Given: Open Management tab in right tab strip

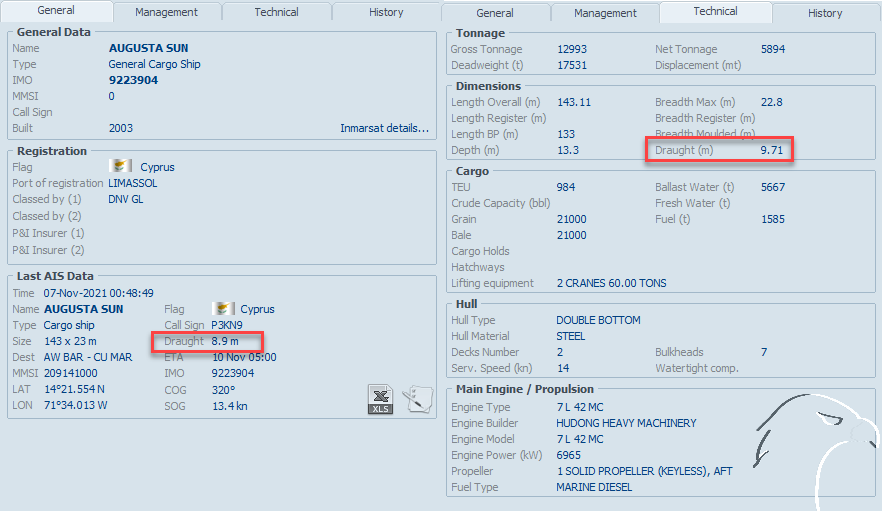Looking at the screenshot, I should point(605,13).
